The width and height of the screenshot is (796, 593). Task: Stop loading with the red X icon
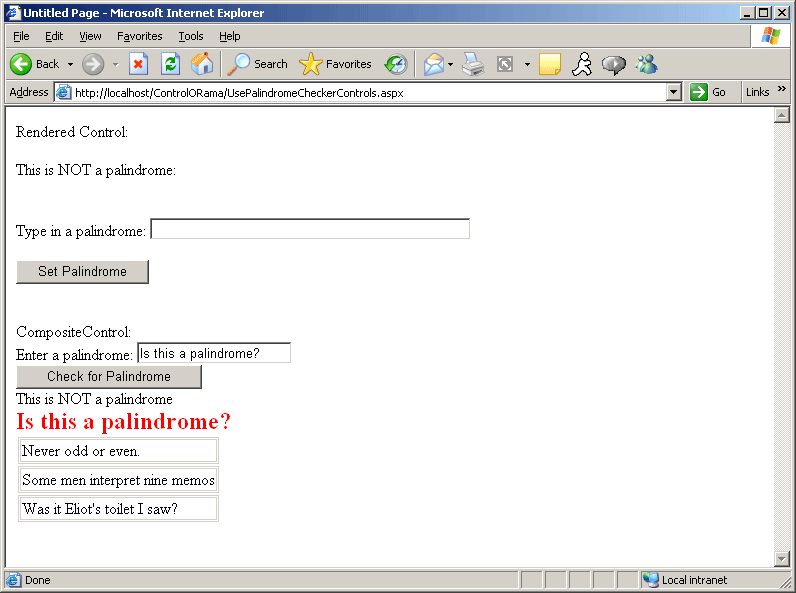click(x=138, y=64)
